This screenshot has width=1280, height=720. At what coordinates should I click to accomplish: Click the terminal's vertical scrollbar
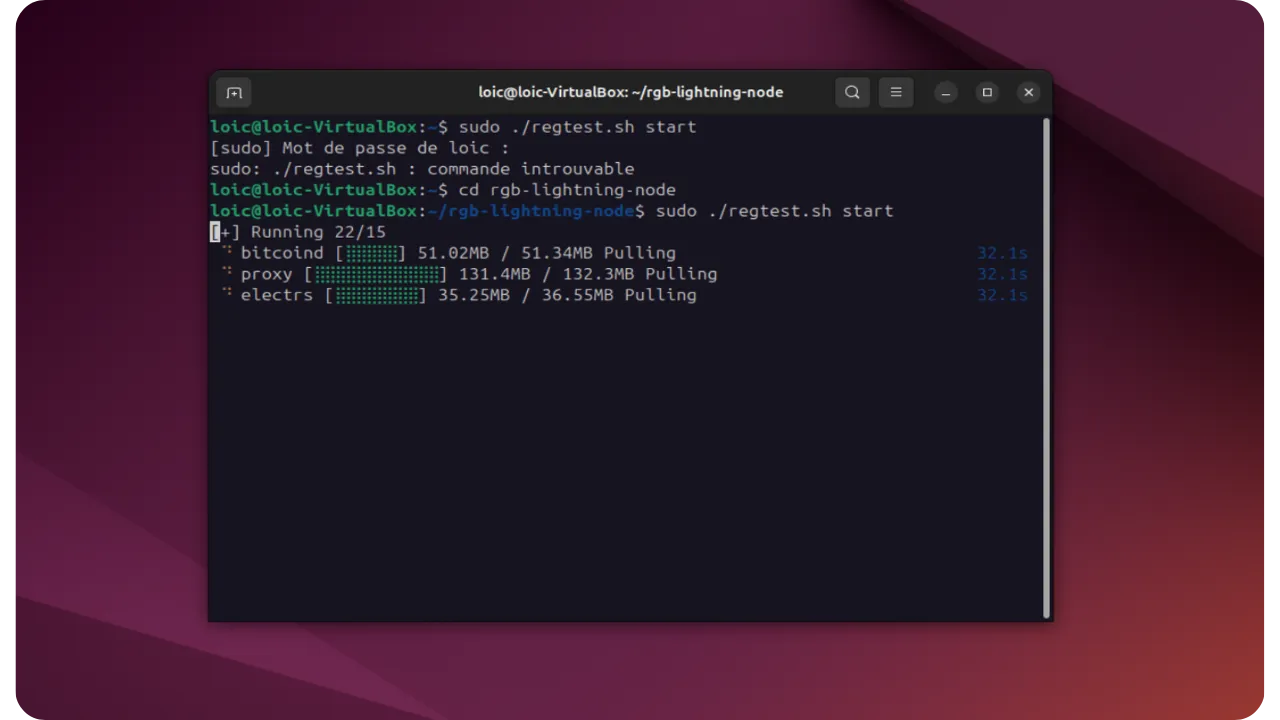click(x=1046, y=365)
